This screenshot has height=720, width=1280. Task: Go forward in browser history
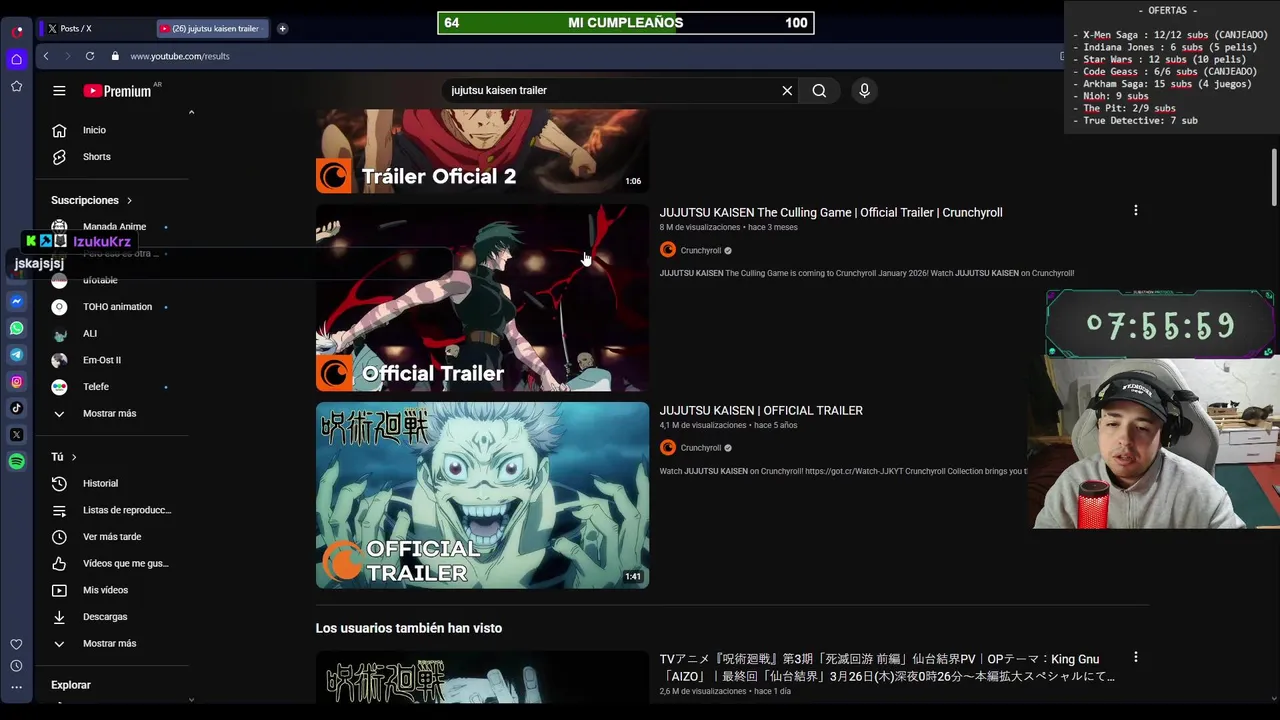click(x=67, y=56)
